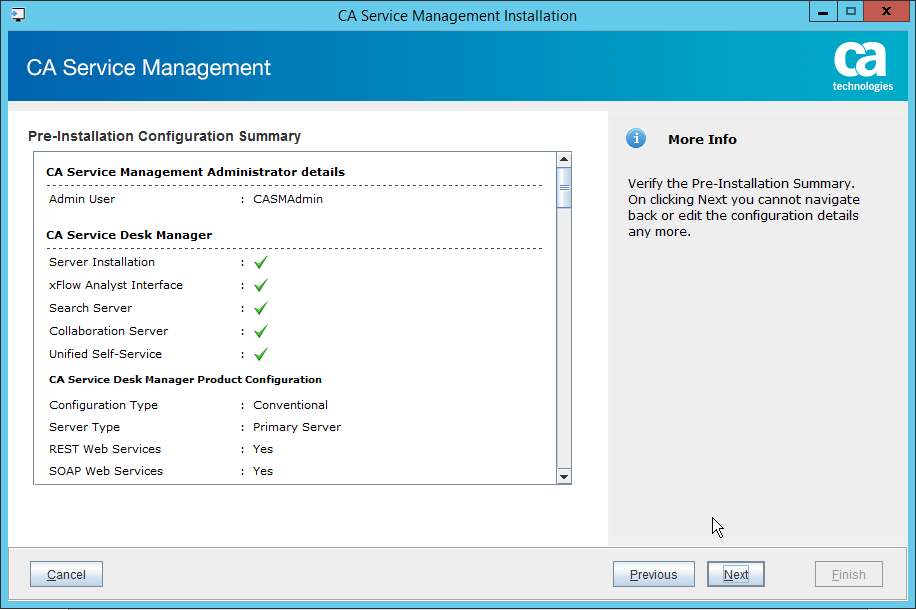
Task: Click the Unified Self-Service checkmark
Action: tap(260, 354)
